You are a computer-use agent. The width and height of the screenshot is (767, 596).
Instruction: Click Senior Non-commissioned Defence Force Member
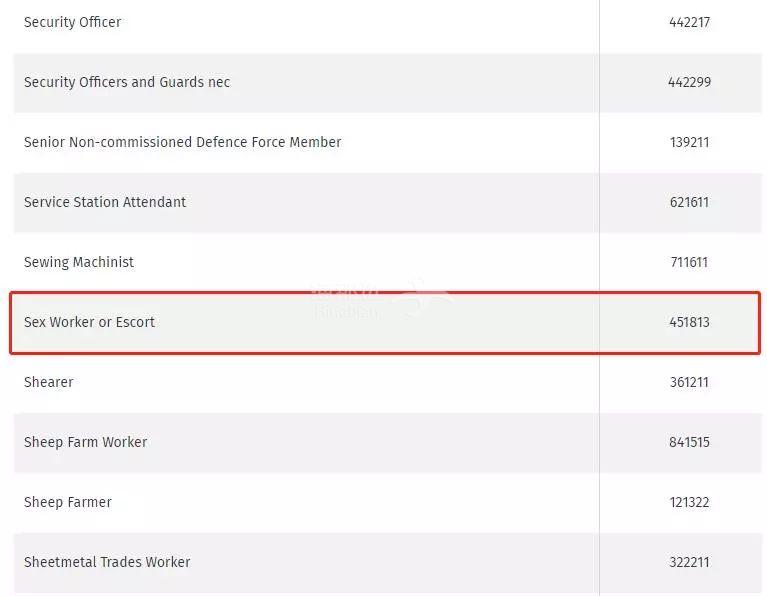[182, 142]
